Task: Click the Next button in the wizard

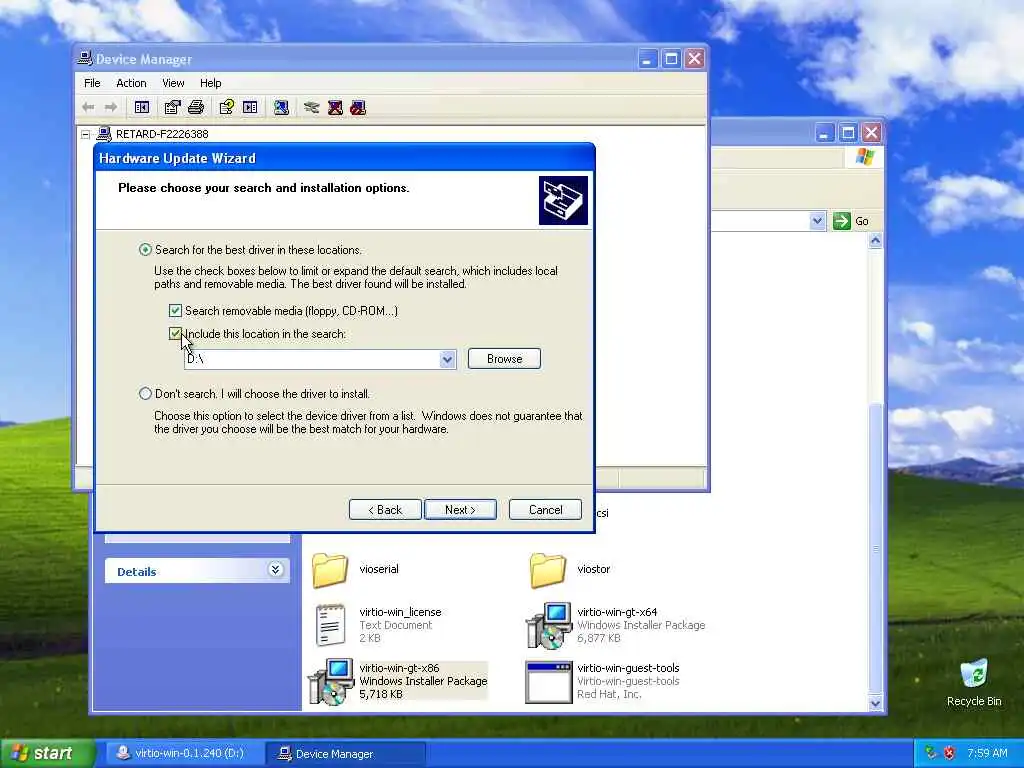Action: pyautogui.click(x=460, y=509)
